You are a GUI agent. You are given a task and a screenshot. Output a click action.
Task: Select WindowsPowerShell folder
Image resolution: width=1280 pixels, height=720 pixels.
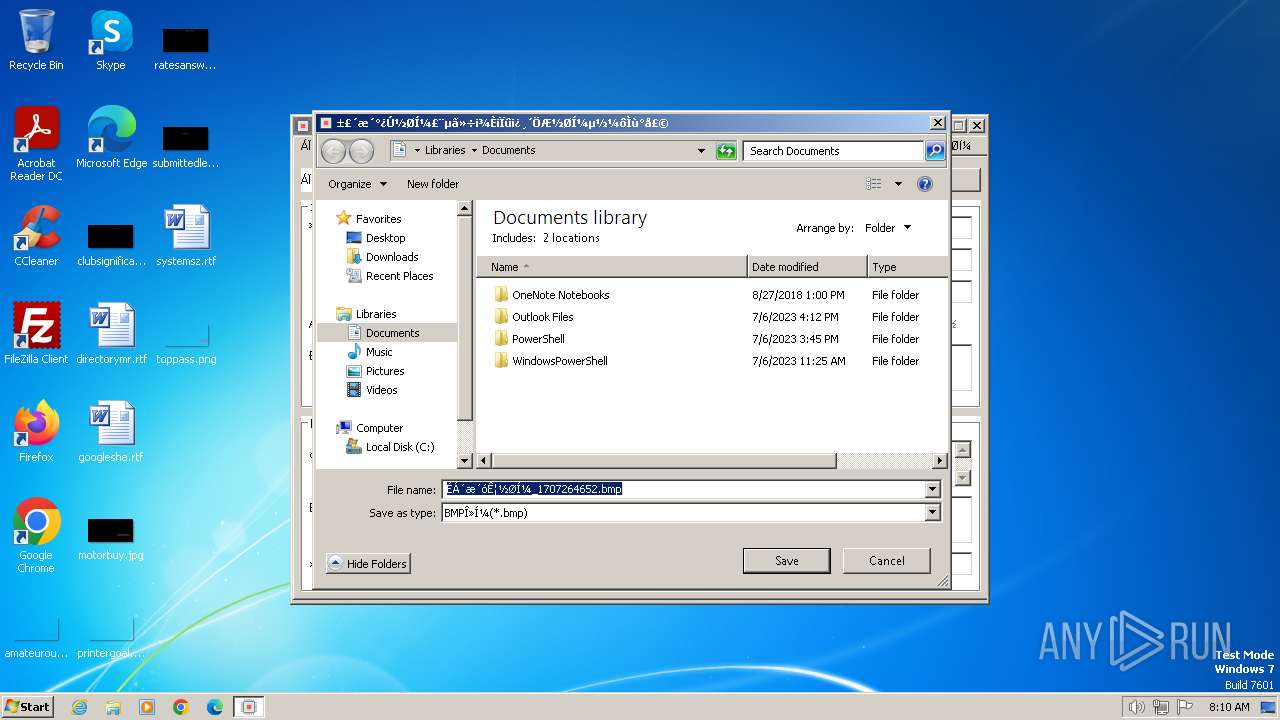point(559,361)
